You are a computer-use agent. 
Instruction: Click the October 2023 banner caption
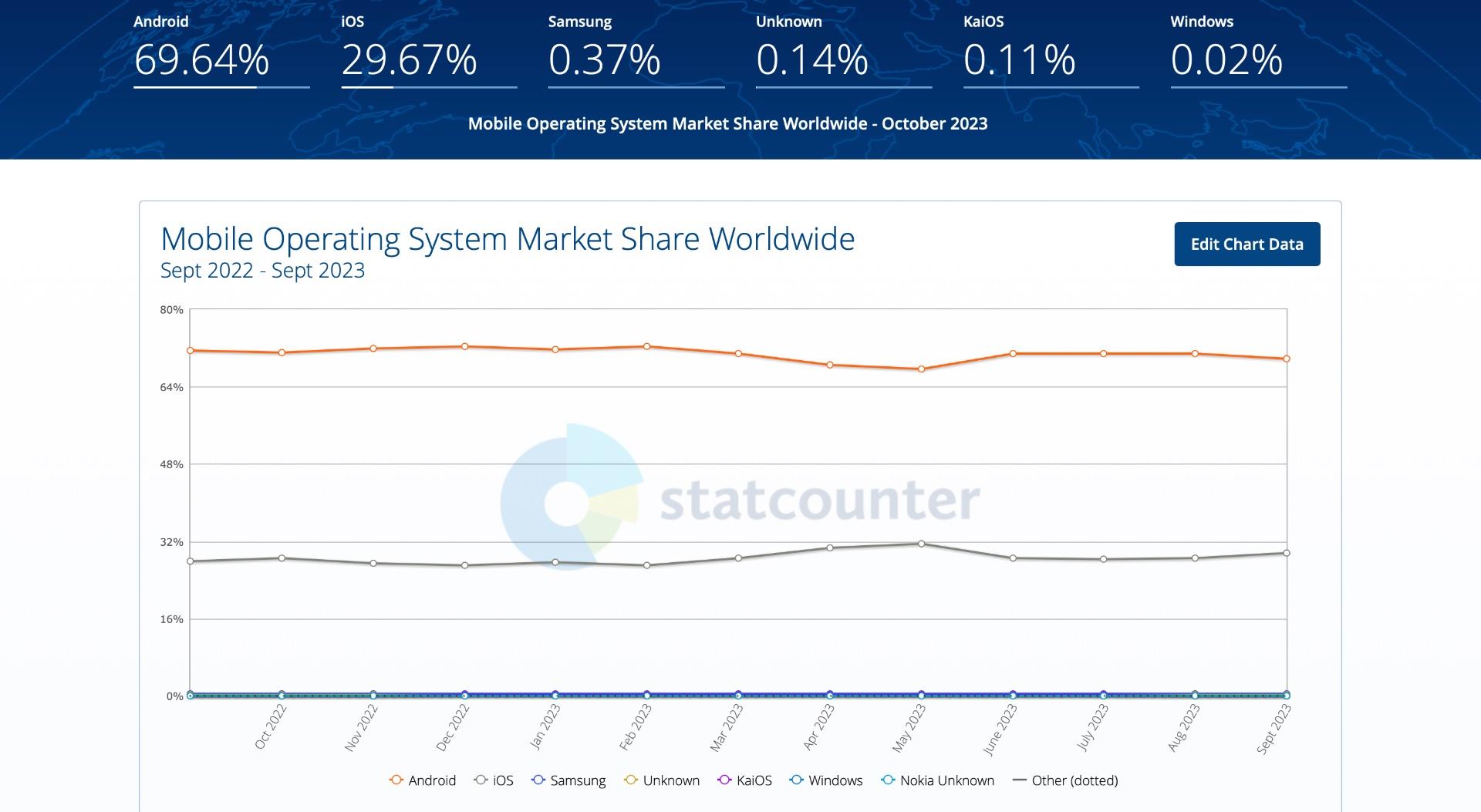[727, 123]
